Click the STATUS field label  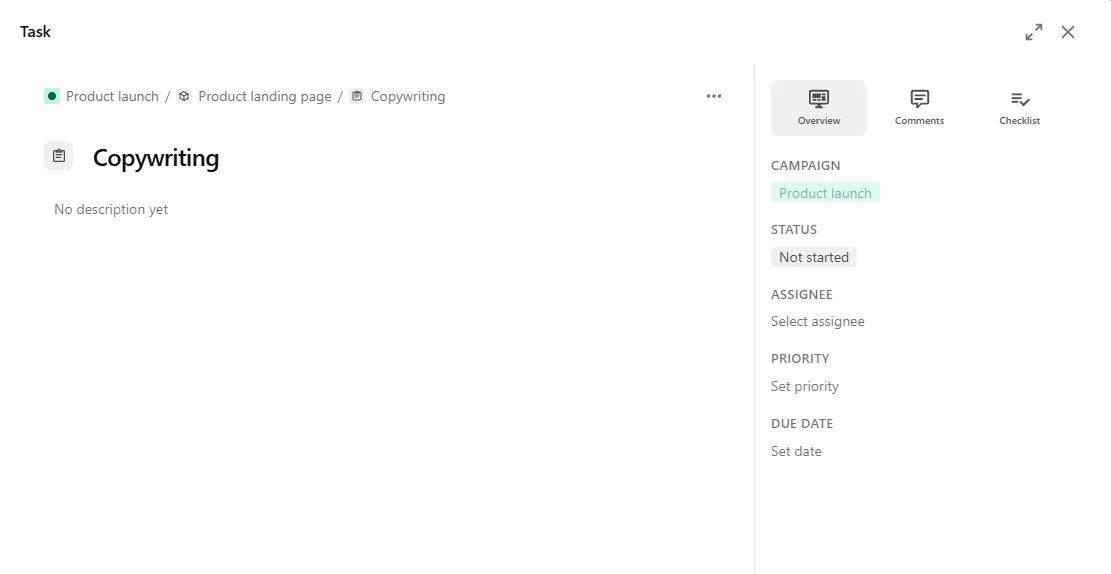794,230
